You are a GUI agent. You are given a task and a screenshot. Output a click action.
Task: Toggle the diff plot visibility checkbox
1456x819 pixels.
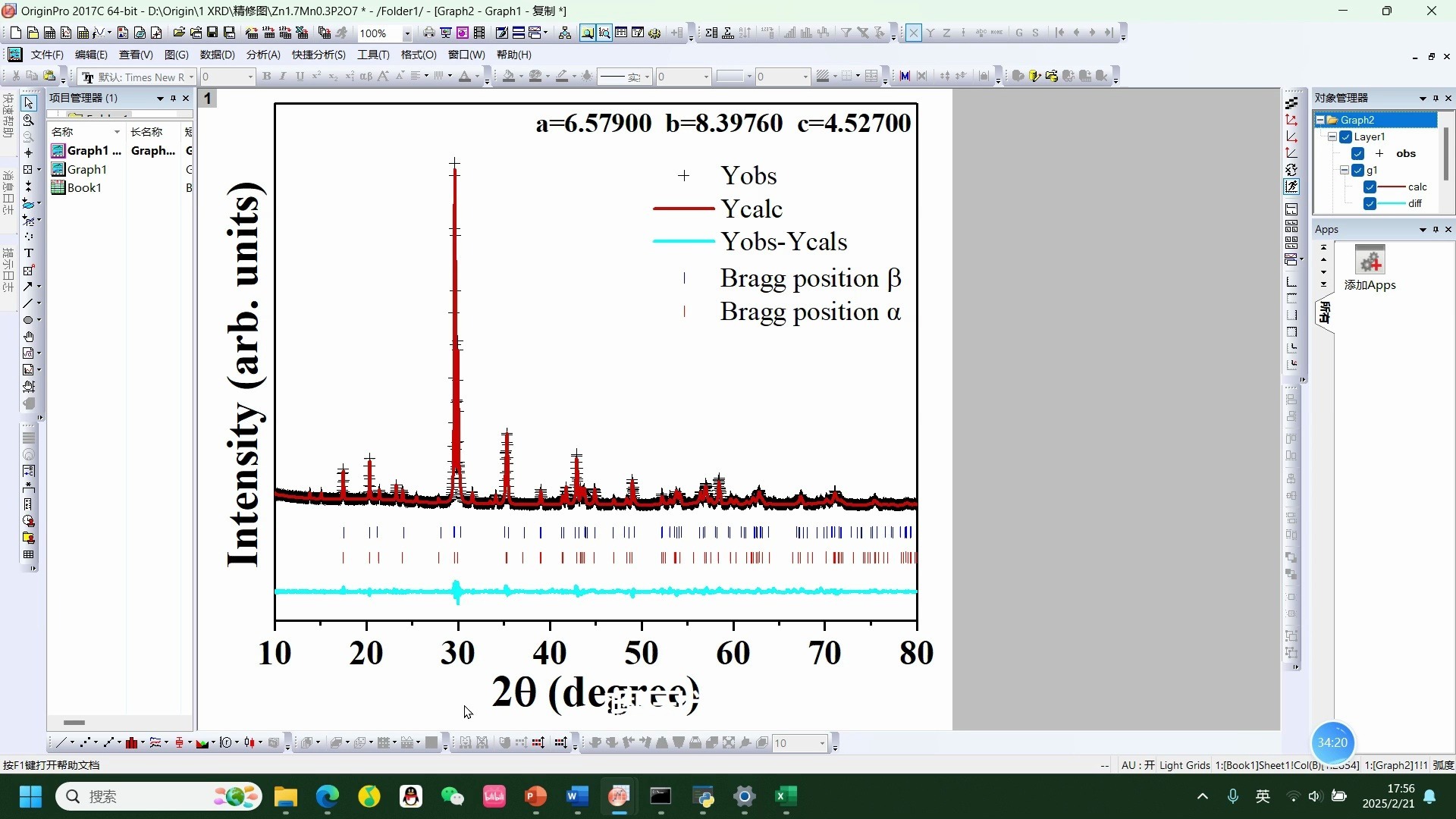(x=1370, y=203)
